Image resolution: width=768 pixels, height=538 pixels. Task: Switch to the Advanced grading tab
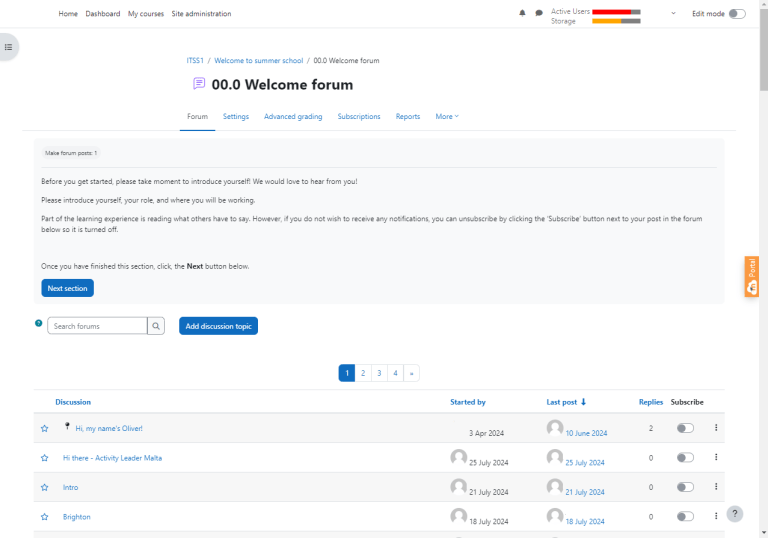[x=293, y=117]
